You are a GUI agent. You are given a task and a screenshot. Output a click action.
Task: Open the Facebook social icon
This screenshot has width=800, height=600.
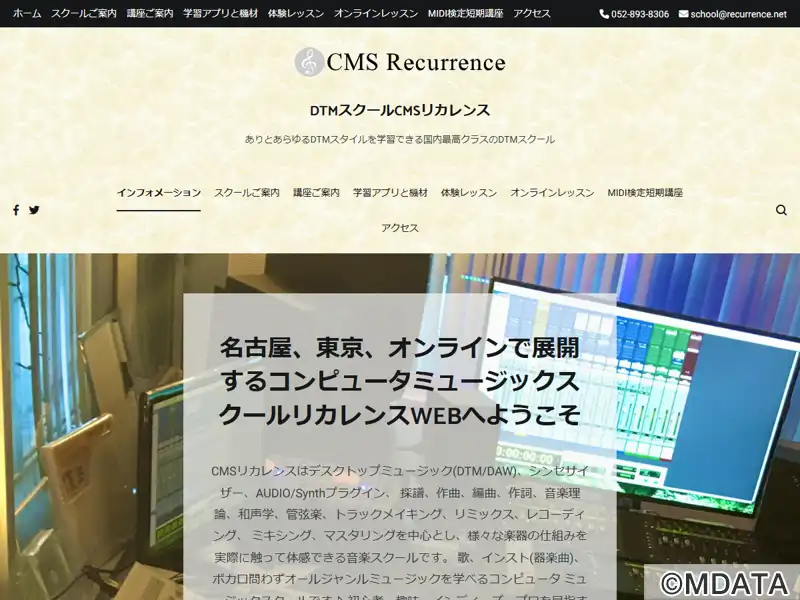(x=16, y=210)
